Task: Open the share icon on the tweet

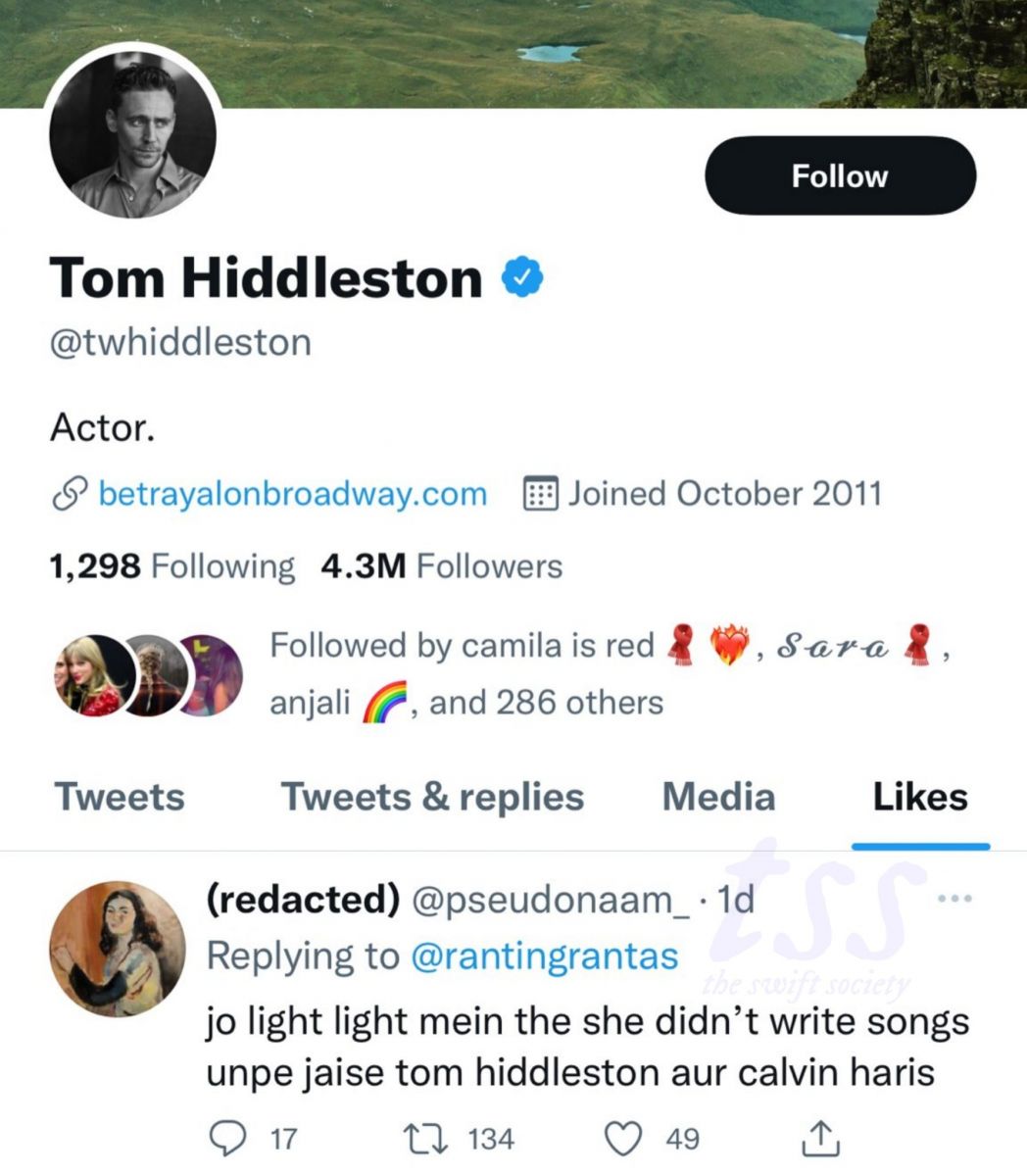Action: [817, 1137]
